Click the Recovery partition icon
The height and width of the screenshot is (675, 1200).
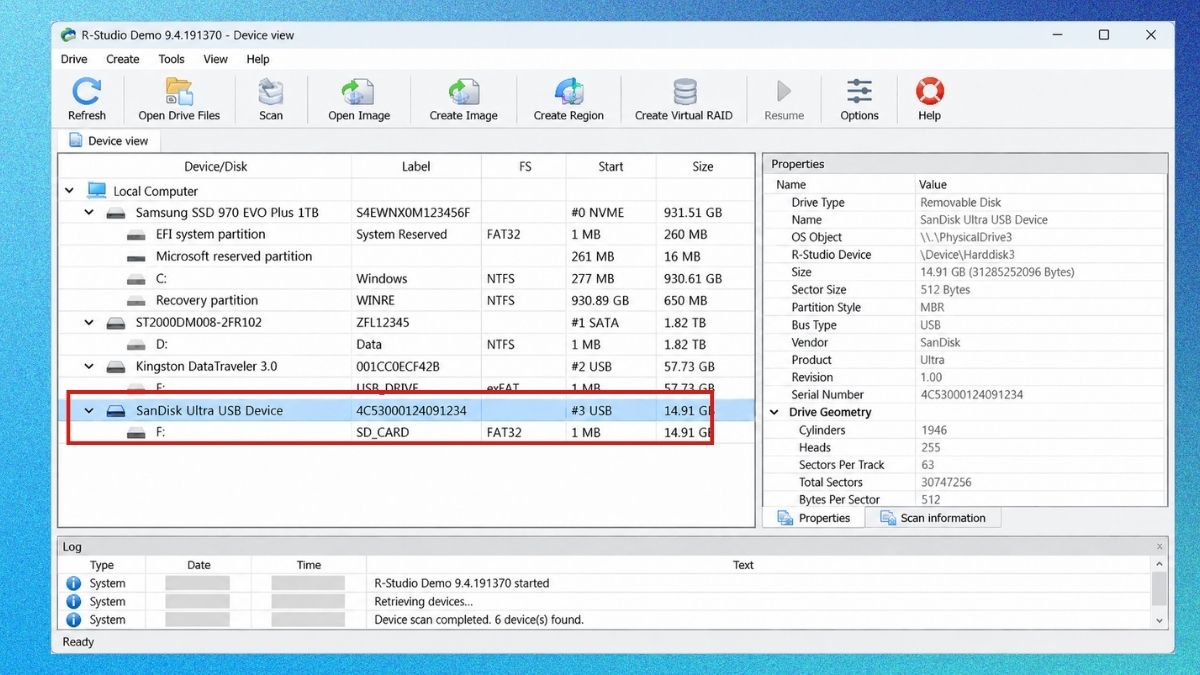137,301
